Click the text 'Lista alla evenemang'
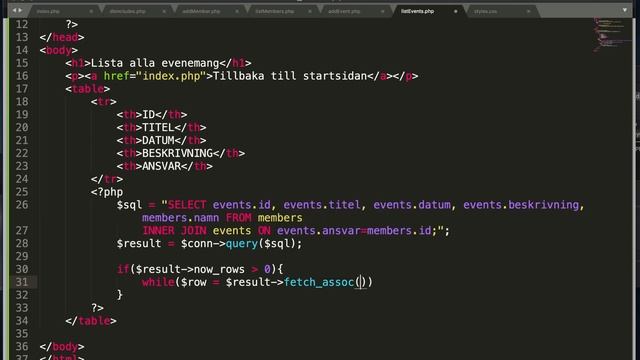This screenshot has height=360, width=640. [155, 63]
